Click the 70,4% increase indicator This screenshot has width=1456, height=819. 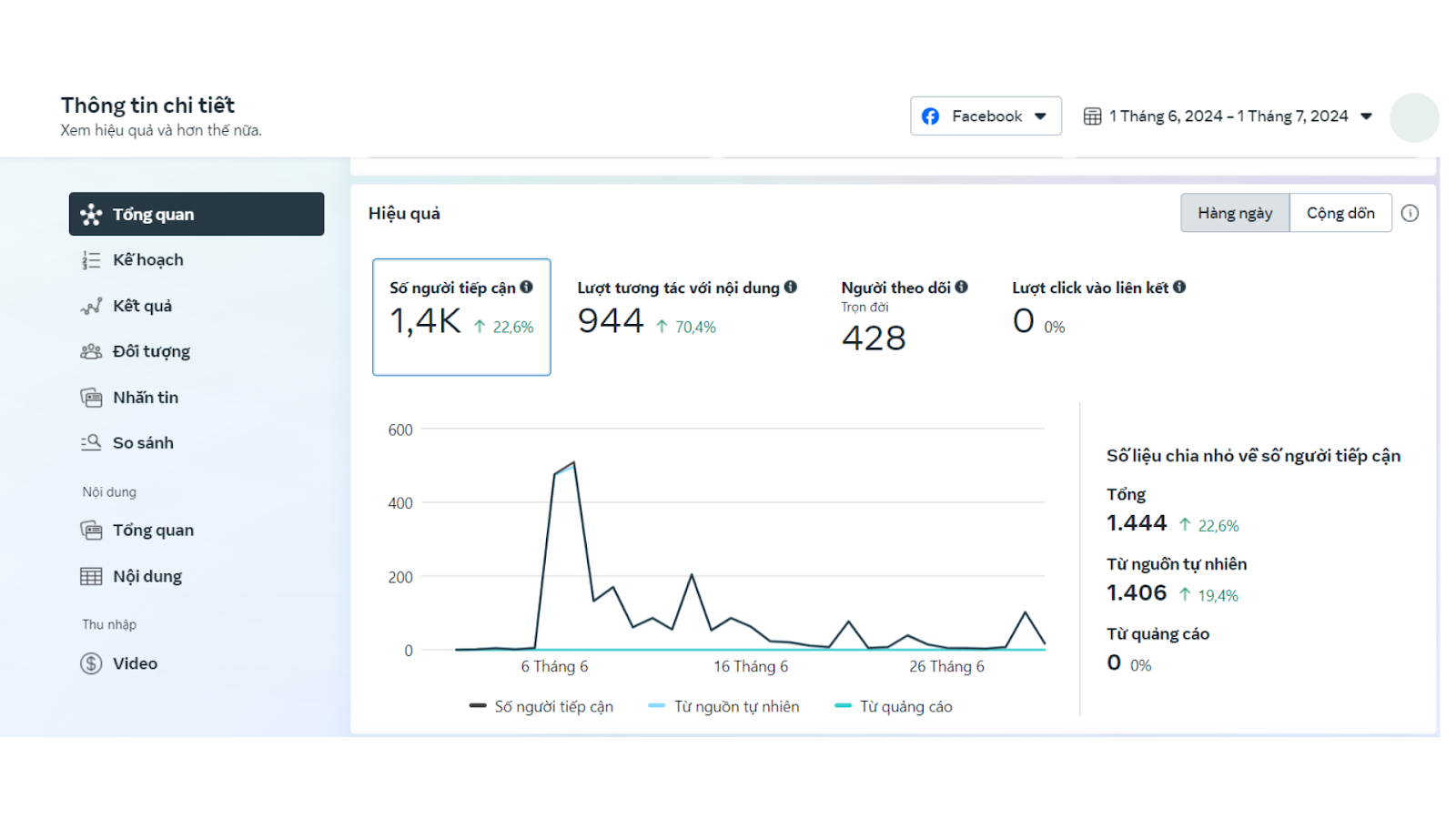point(686,327)
